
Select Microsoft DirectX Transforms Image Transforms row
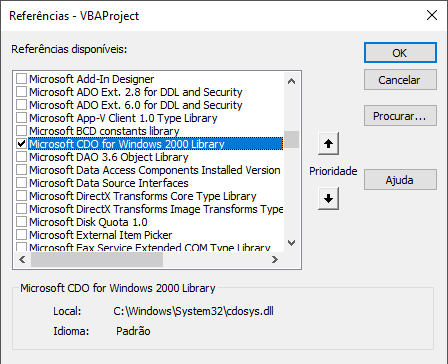click(156, 209)
